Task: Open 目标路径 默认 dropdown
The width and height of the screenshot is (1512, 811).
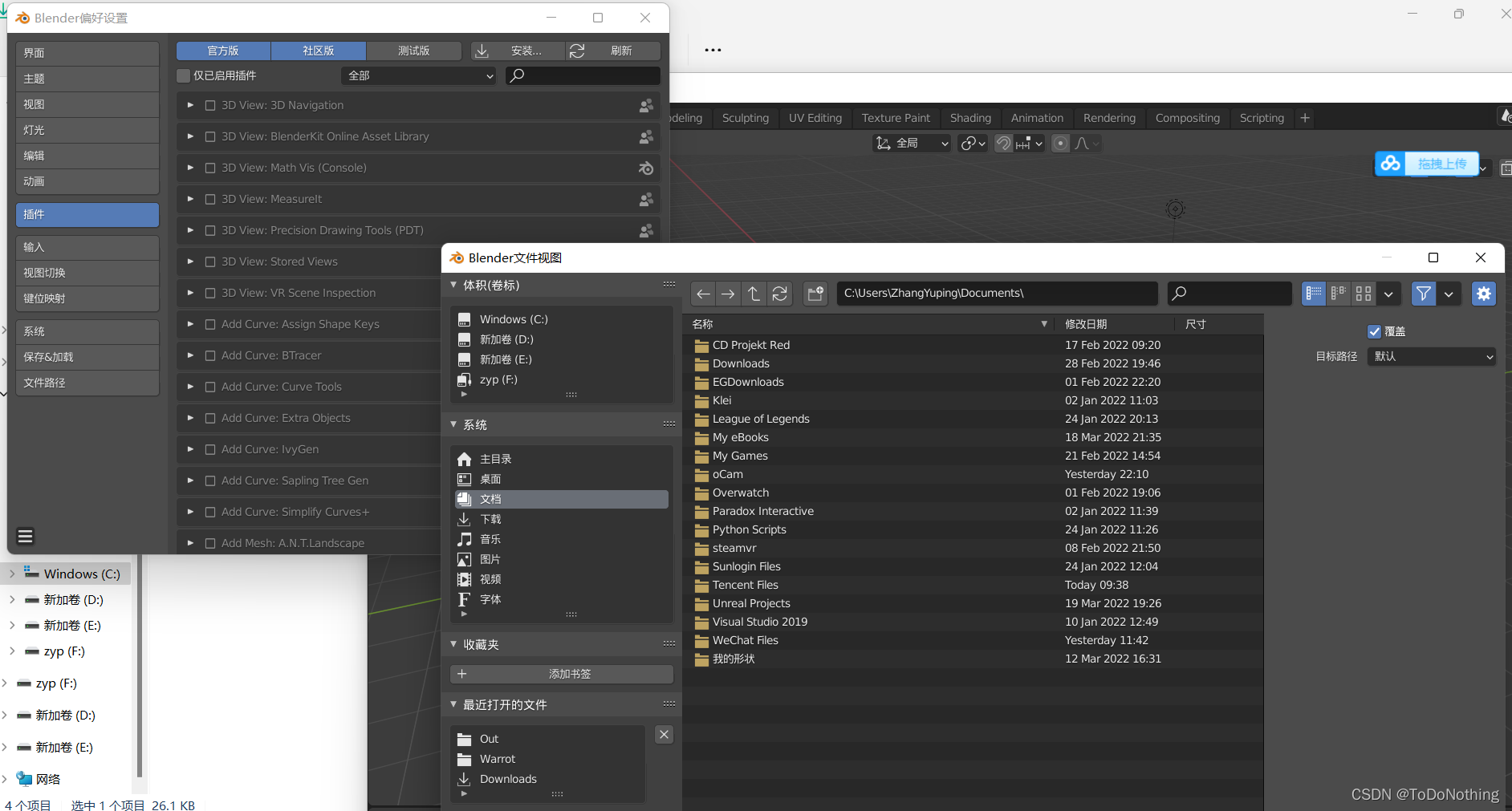Action: (x=1433, y=356)
